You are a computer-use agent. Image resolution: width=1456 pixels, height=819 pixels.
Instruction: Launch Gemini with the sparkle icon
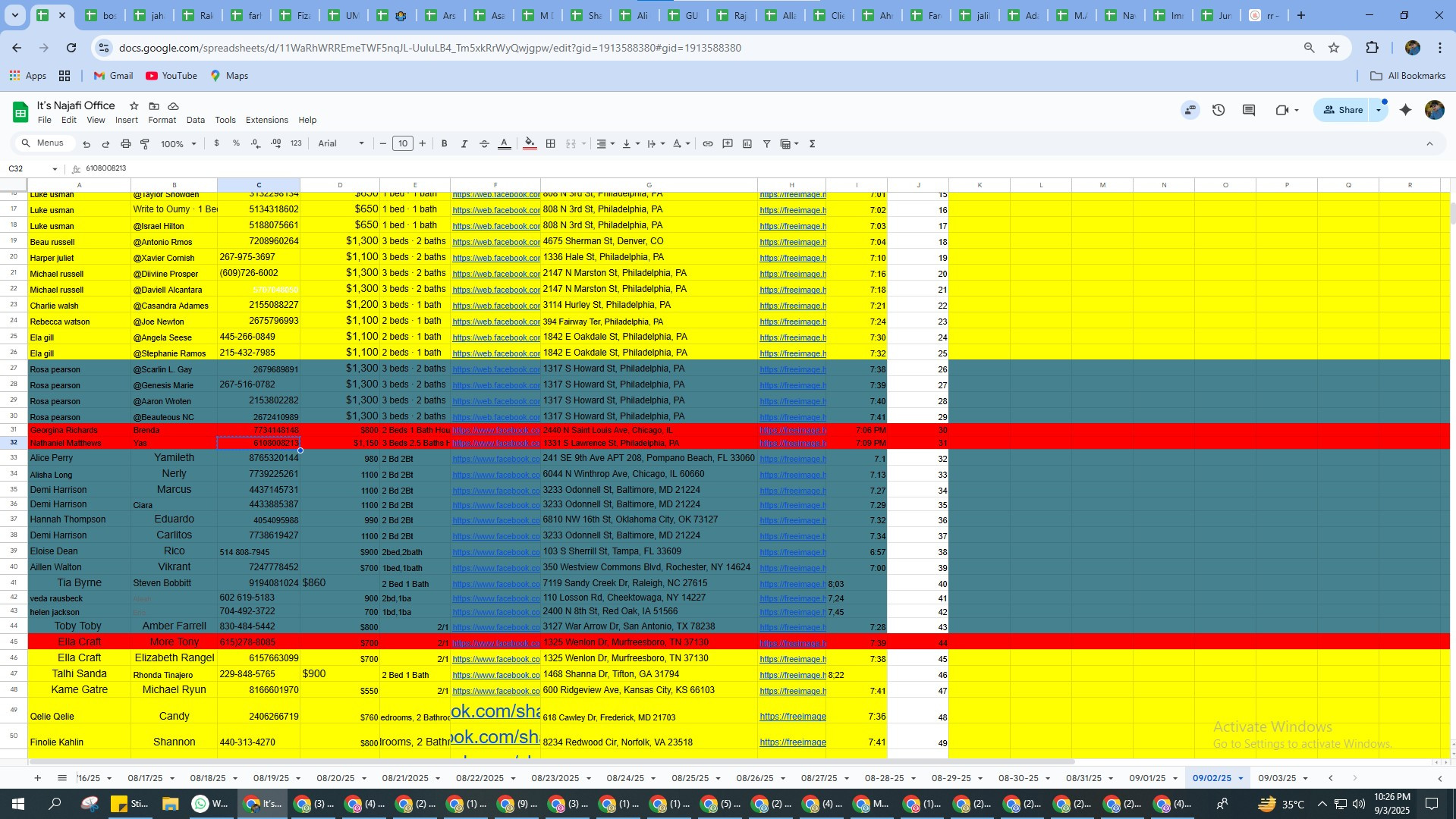[1405, 110]
